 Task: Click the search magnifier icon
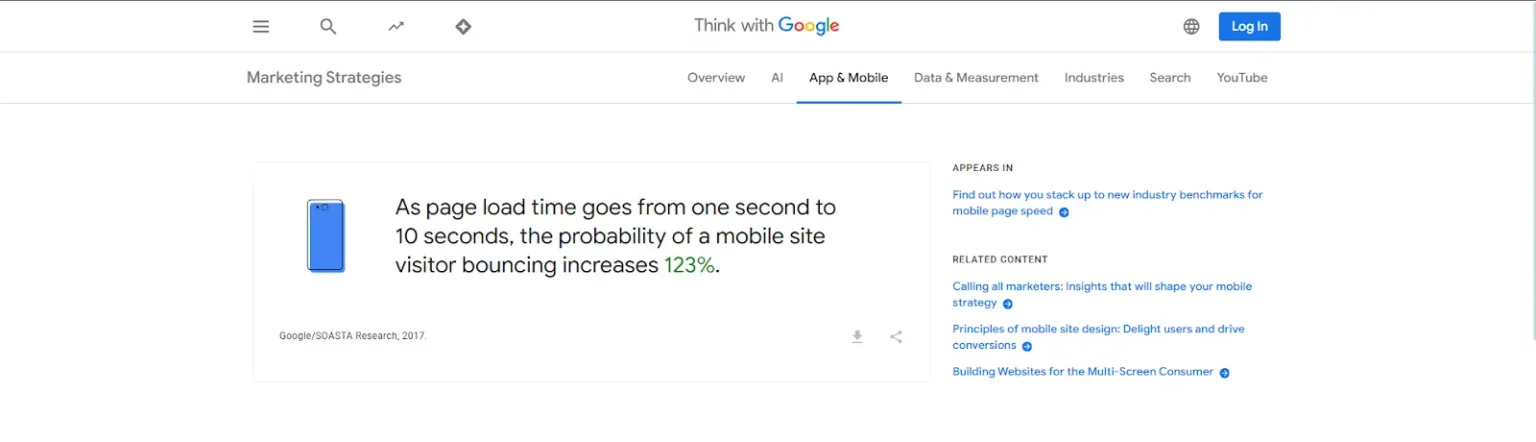328,27
